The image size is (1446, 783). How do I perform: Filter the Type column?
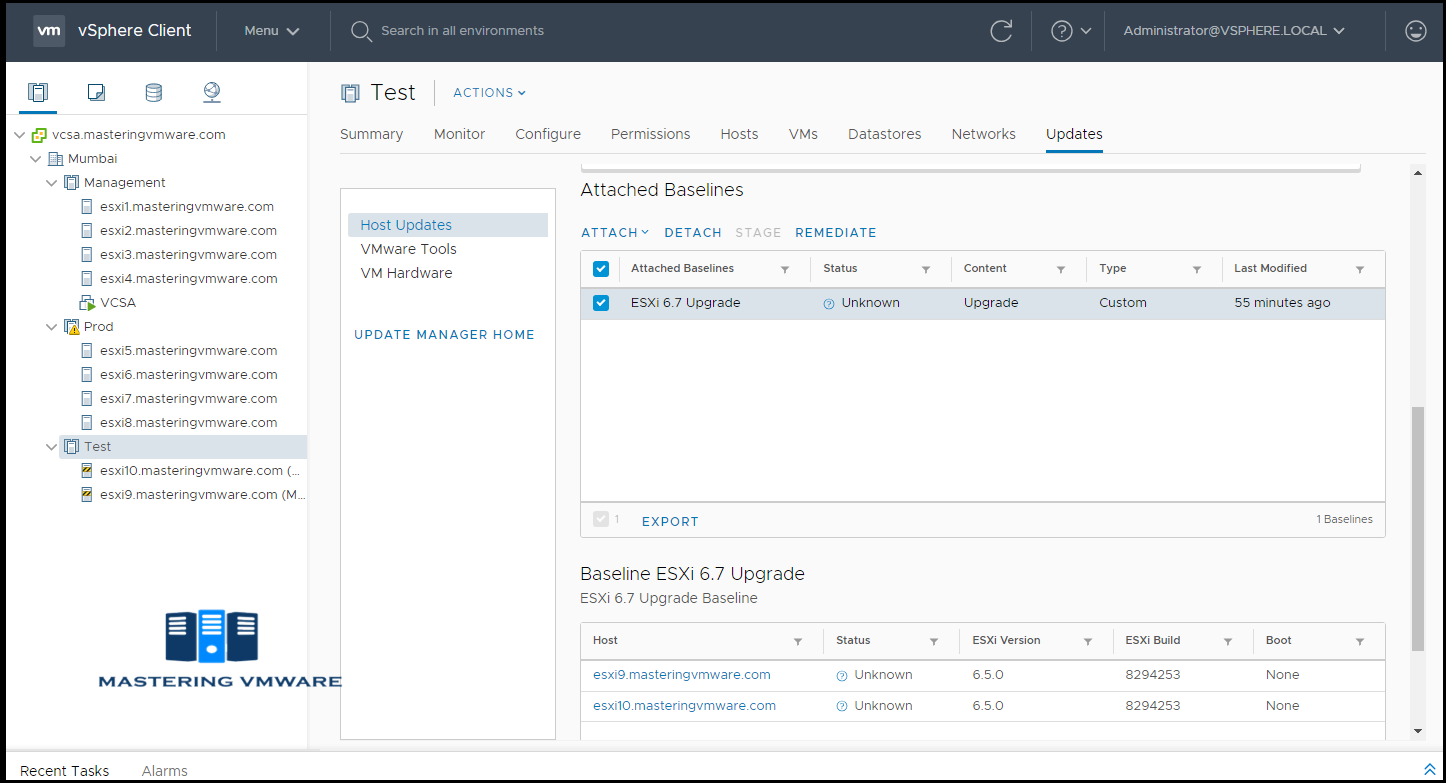coord(1197,270)
